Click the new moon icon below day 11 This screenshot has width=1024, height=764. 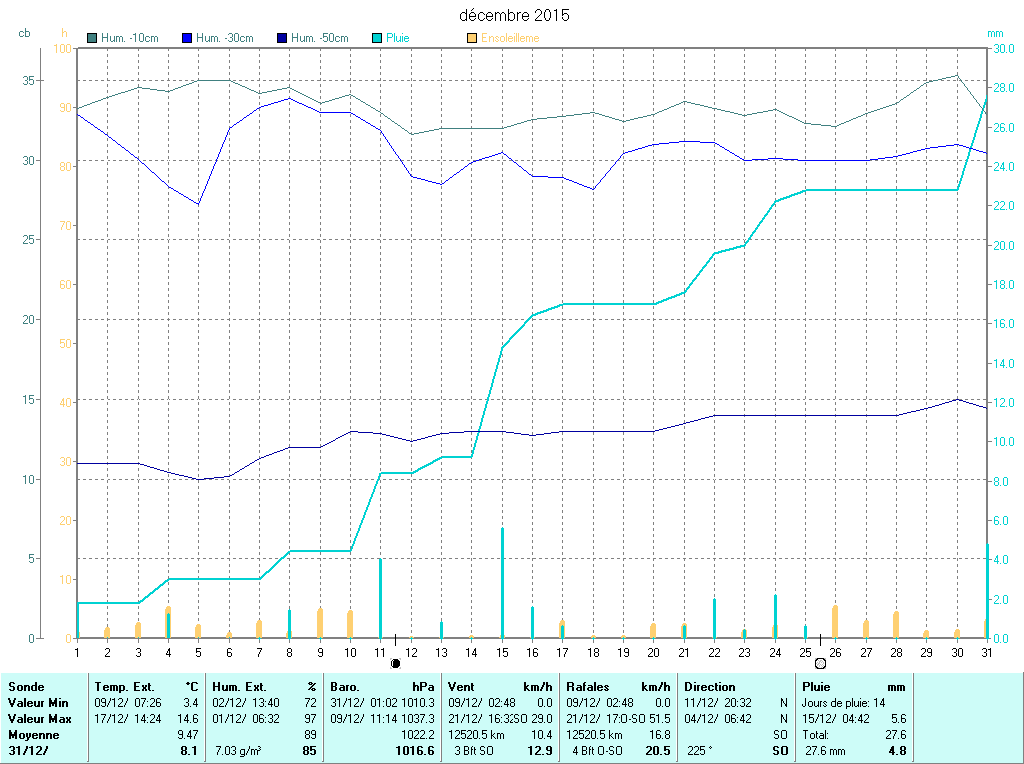(x=396, y=662)
